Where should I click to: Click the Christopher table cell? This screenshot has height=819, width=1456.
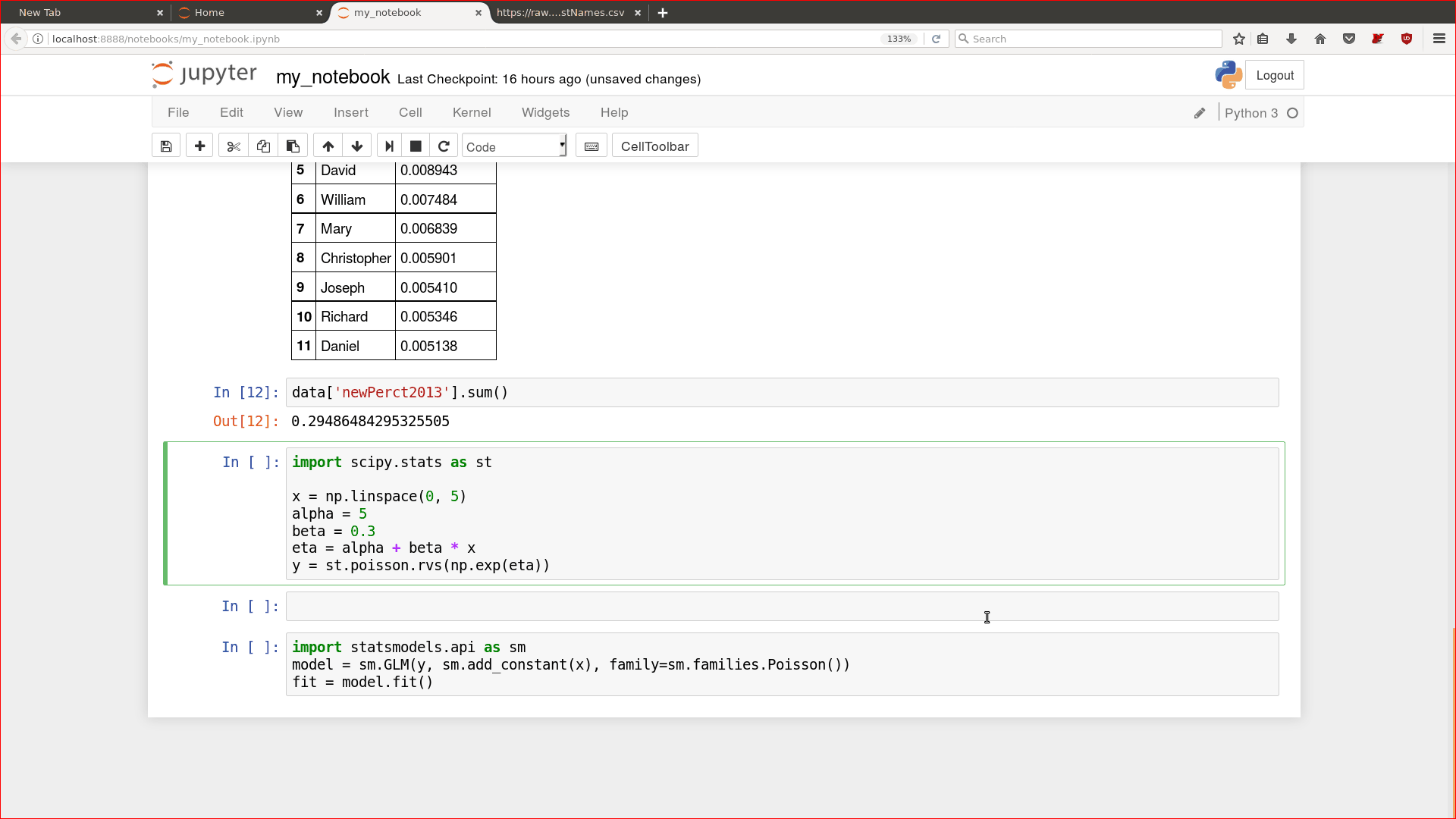[356, 258]
